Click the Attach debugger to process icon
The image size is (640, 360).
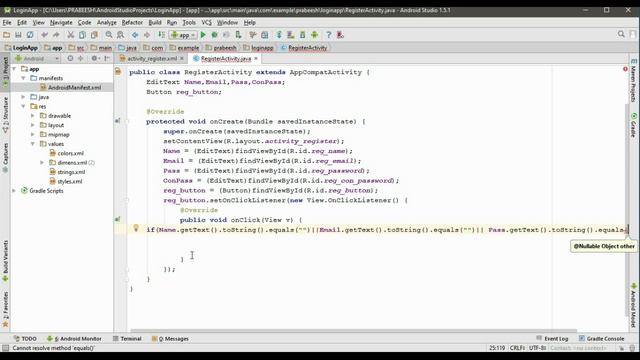point(238,35)
